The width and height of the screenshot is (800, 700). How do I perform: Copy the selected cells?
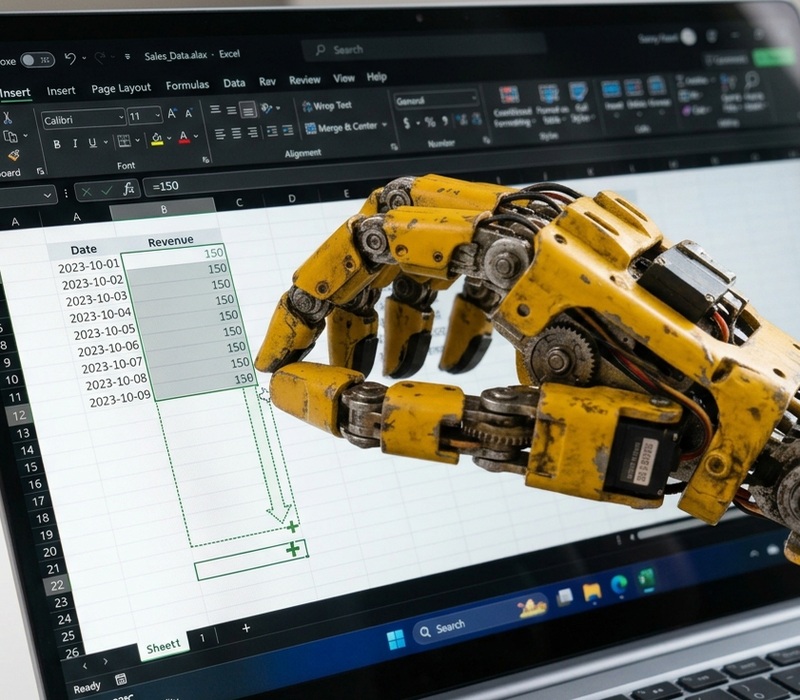(10, 137)
